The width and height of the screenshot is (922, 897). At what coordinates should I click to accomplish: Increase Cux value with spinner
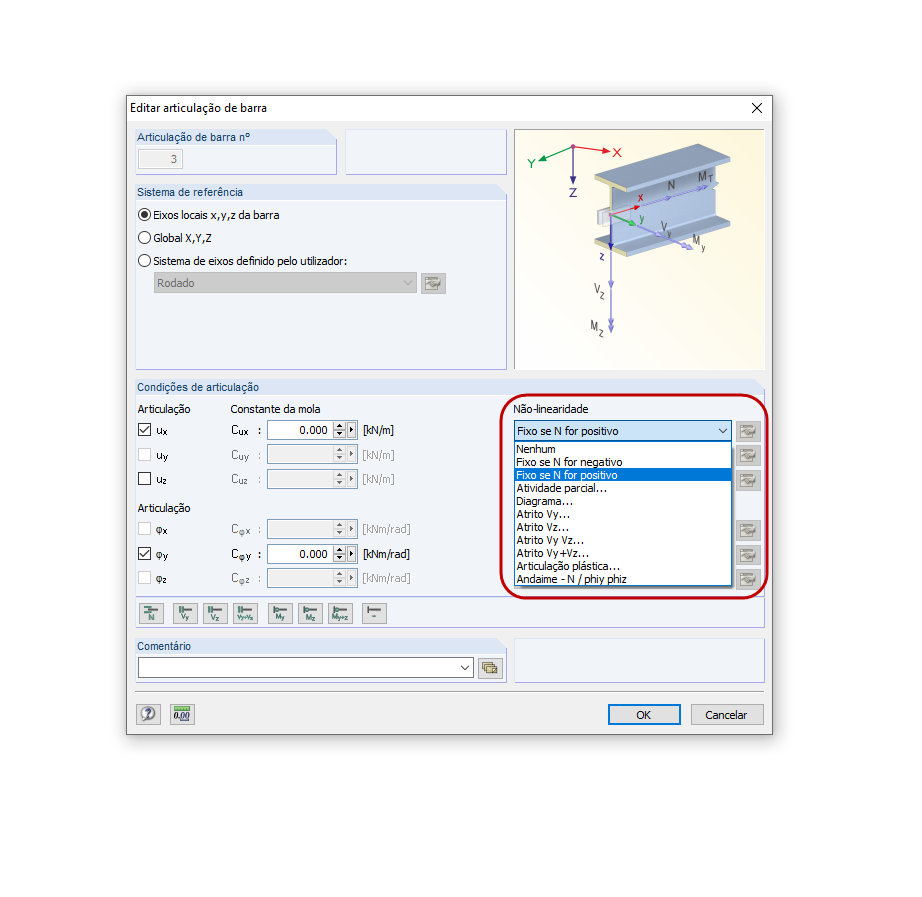pos(339,426)
